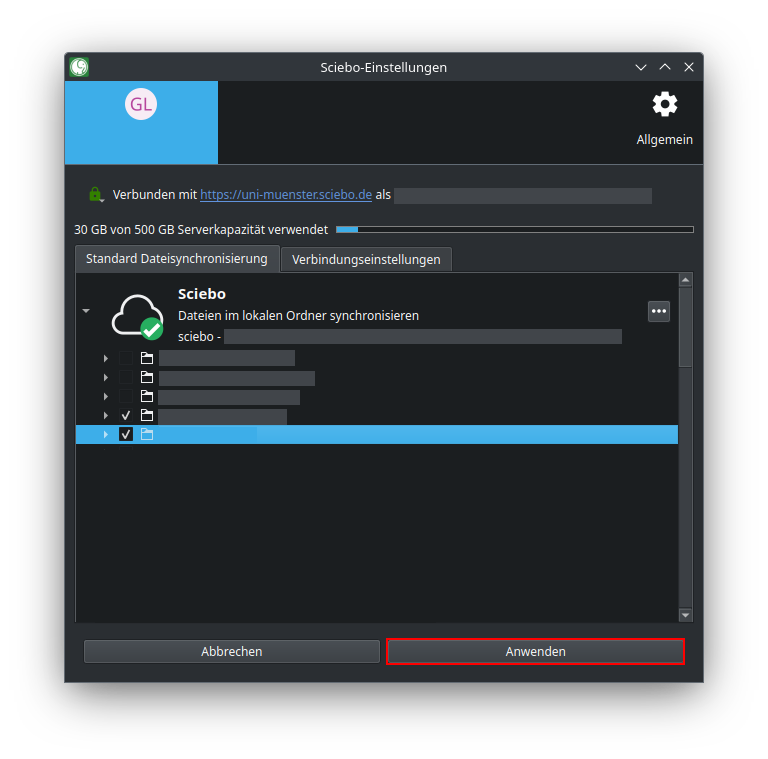This screenshot has height=759, width=768.
Task: Click the Sciebo cloud sync status icon
Action: pyautogui.click(x=138, y=316)
